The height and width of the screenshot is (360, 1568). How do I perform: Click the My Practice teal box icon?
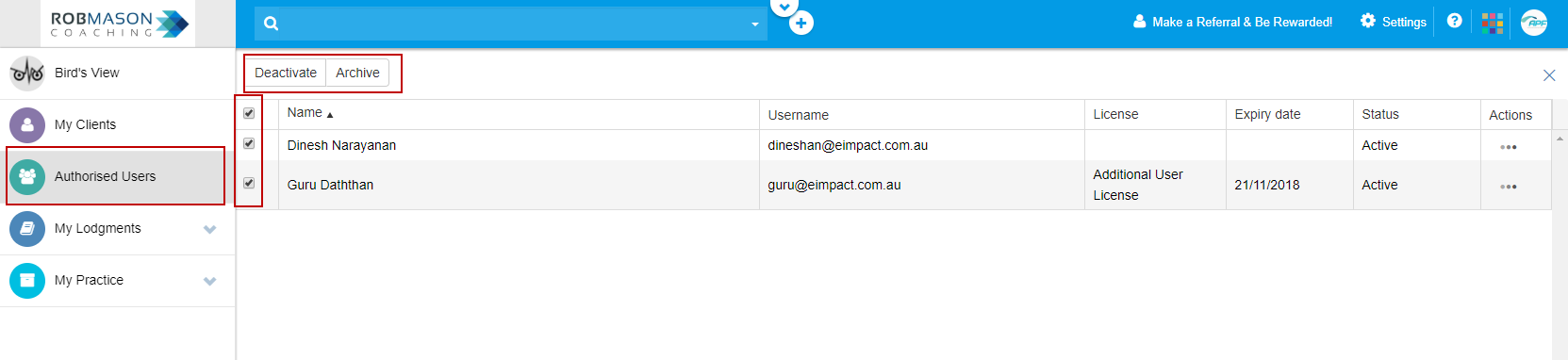27,281
